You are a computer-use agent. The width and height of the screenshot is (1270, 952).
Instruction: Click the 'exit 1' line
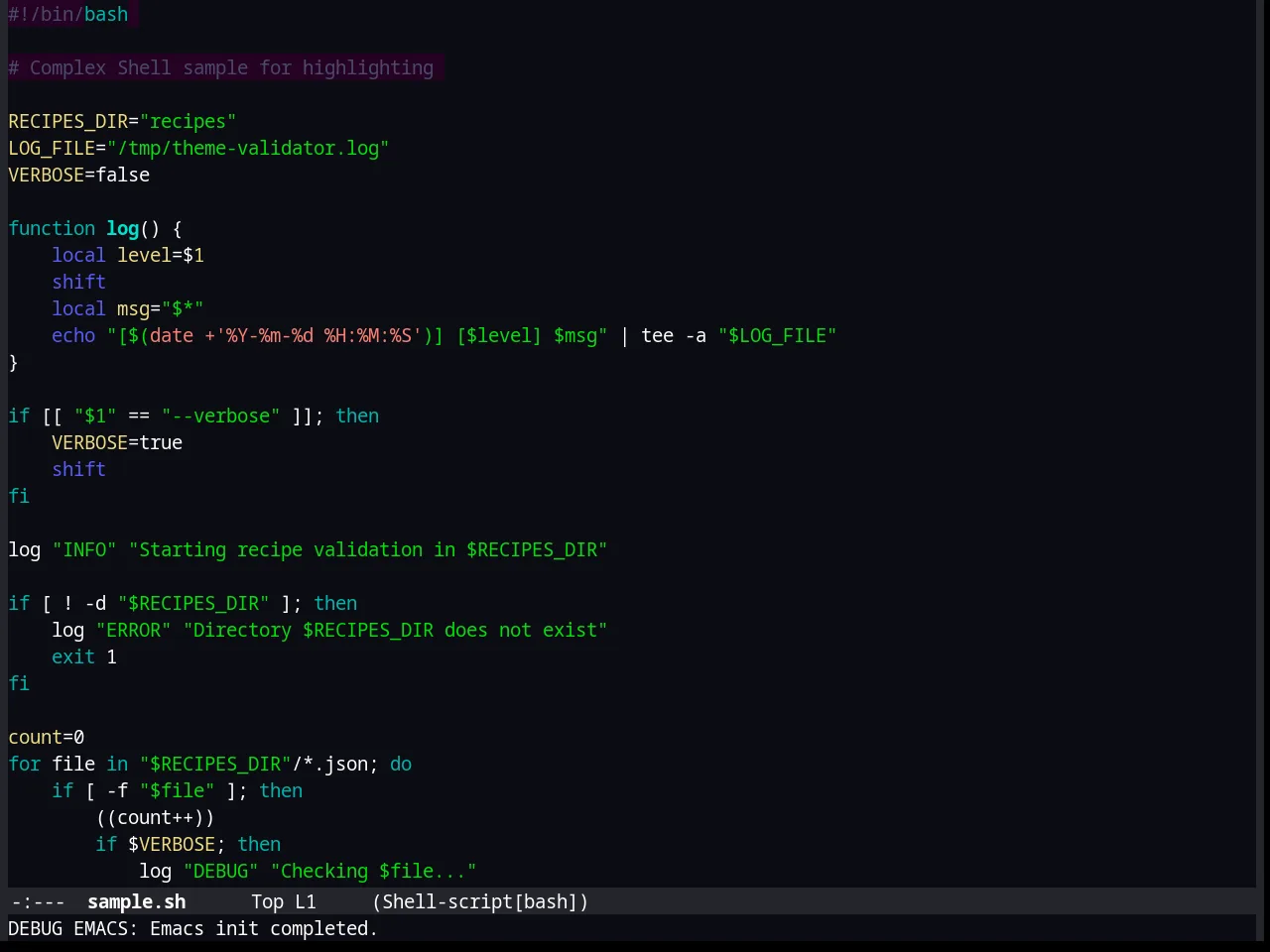[84, 656]
